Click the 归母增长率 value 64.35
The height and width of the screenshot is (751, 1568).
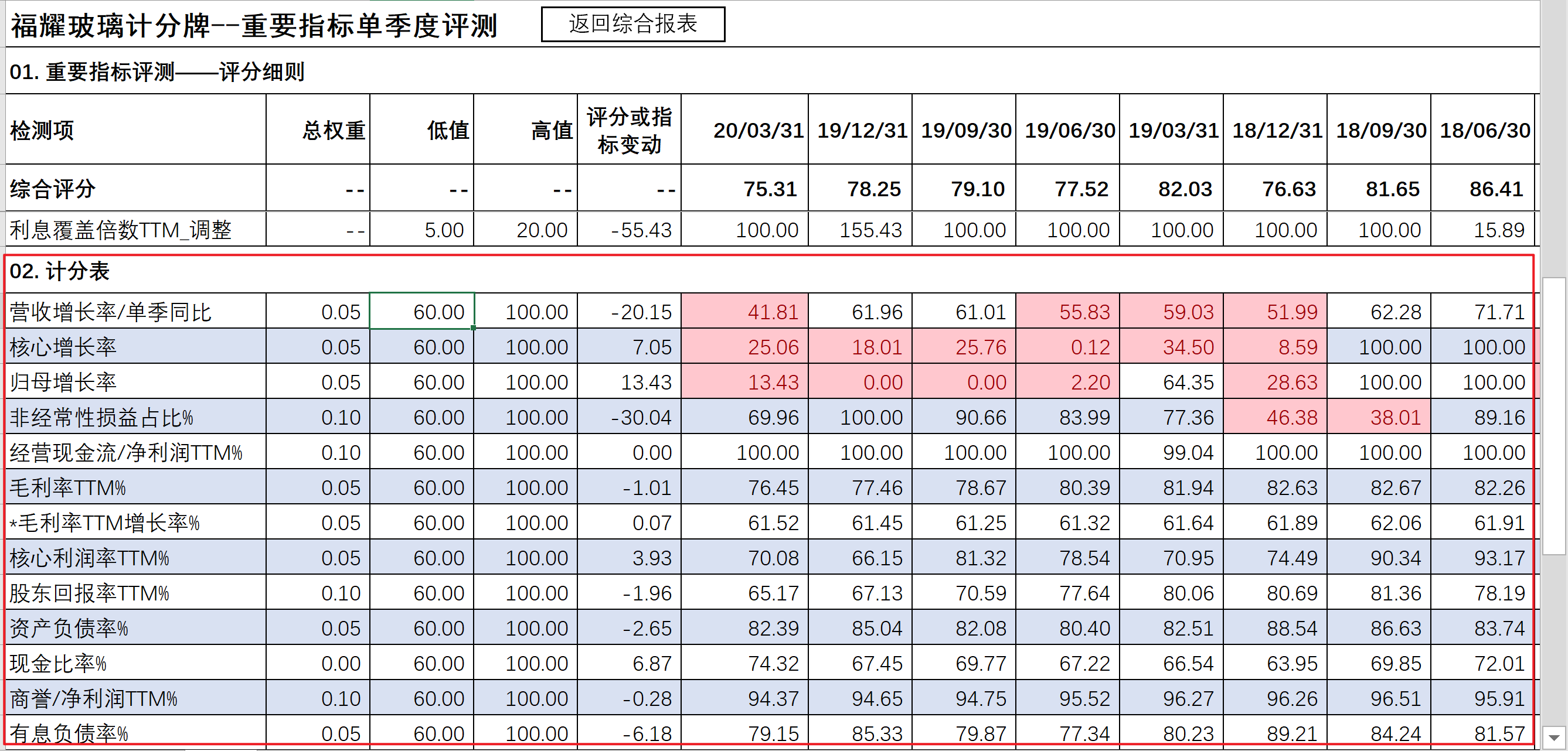tap(1188, 382)
